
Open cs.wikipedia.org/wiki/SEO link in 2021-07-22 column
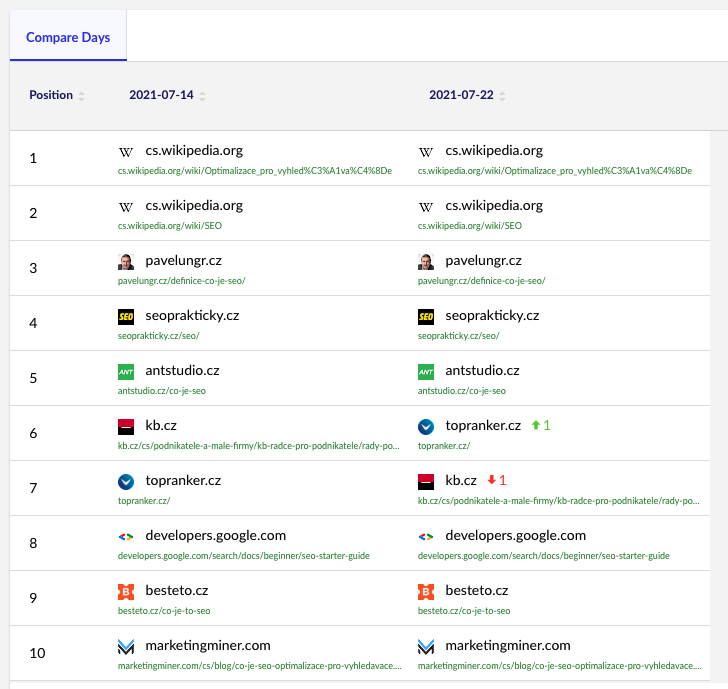(x=470, y=226)
